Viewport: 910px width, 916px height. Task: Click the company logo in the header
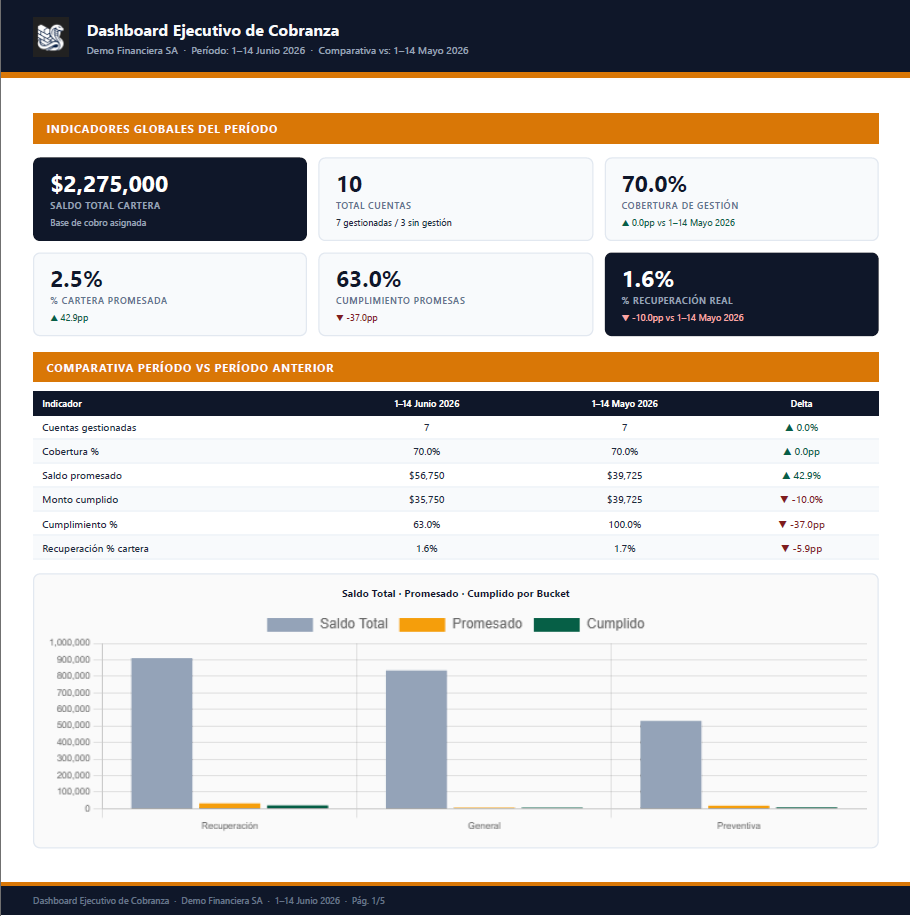pyautogui.click(x=51, y=37)
